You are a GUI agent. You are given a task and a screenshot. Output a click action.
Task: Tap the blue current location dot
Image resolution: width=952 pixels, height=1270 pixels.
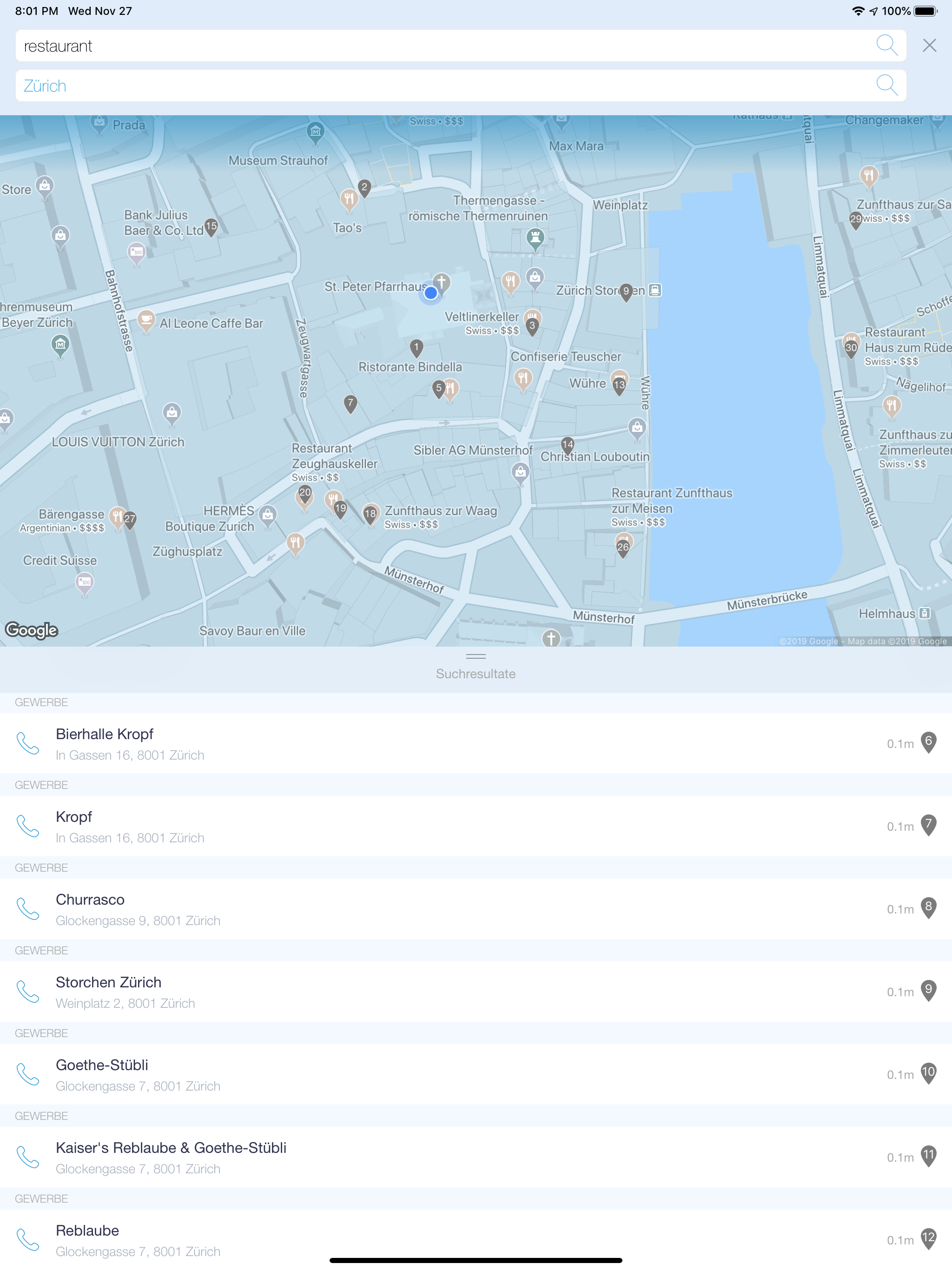click(x=430, y=293)
